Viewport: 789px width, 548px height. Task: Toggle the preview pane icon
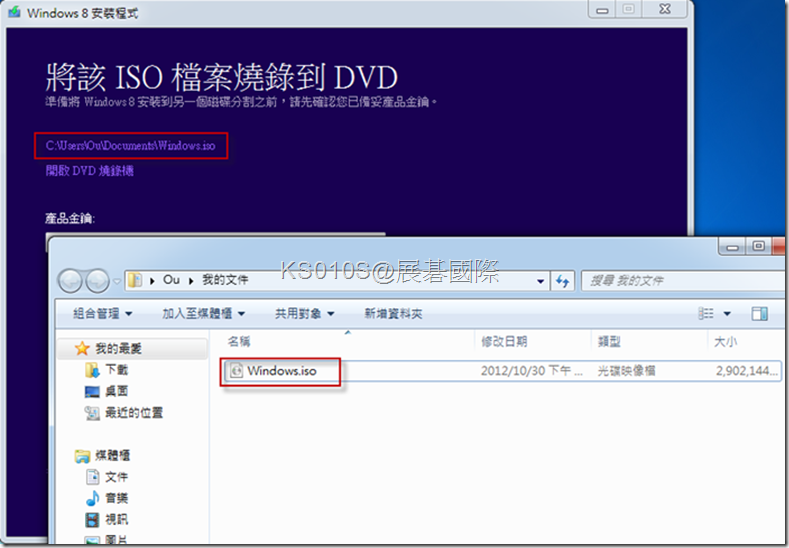[759, 314]
